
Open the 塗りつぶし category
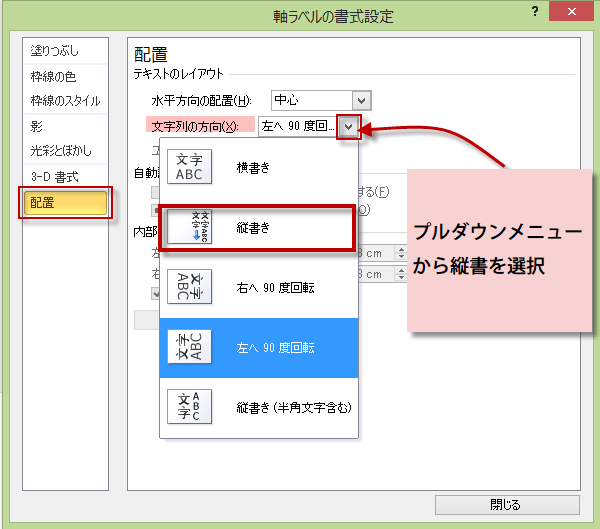pyautogui.click(x=54, y=51)
